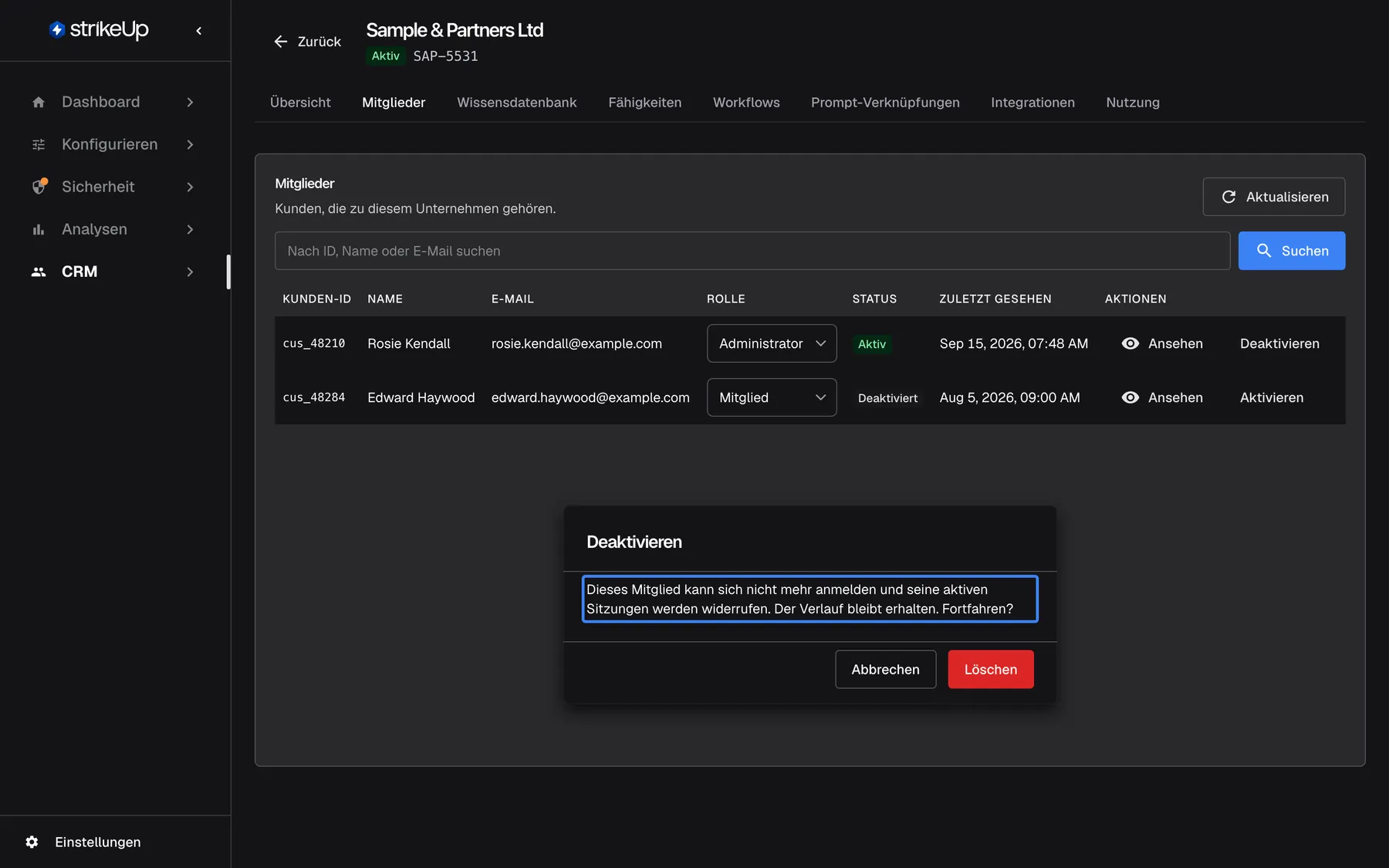The height and width of the screenshot is (868, 1389).
Task: Click the ZULETZT GESEHEN column header
Action: coord(995,299)
